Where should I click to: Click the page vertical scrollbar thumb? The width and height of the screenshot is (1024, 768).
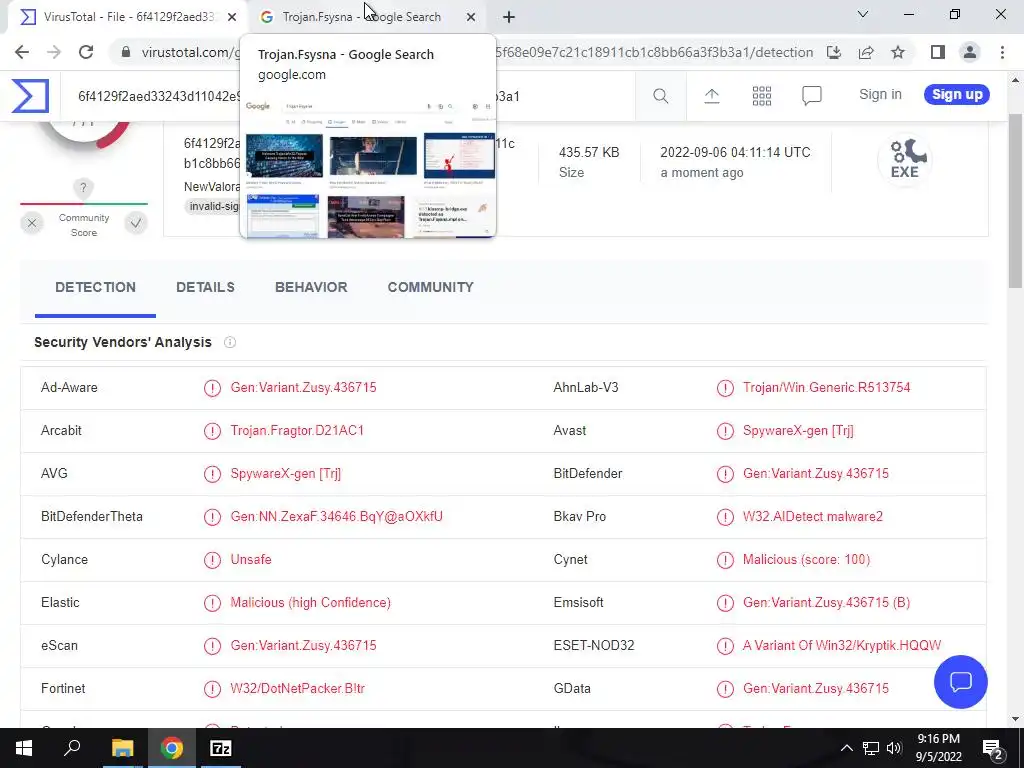click(x=1015, y=200)
